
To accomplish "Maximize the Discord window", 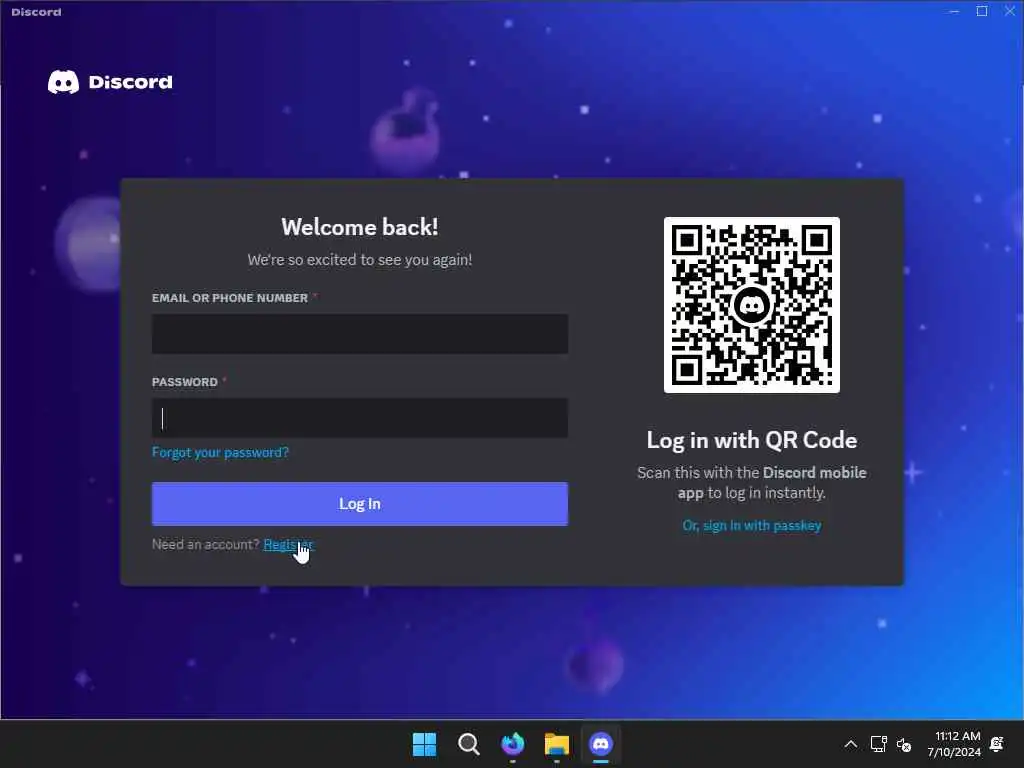I will [x=982, y=11].
